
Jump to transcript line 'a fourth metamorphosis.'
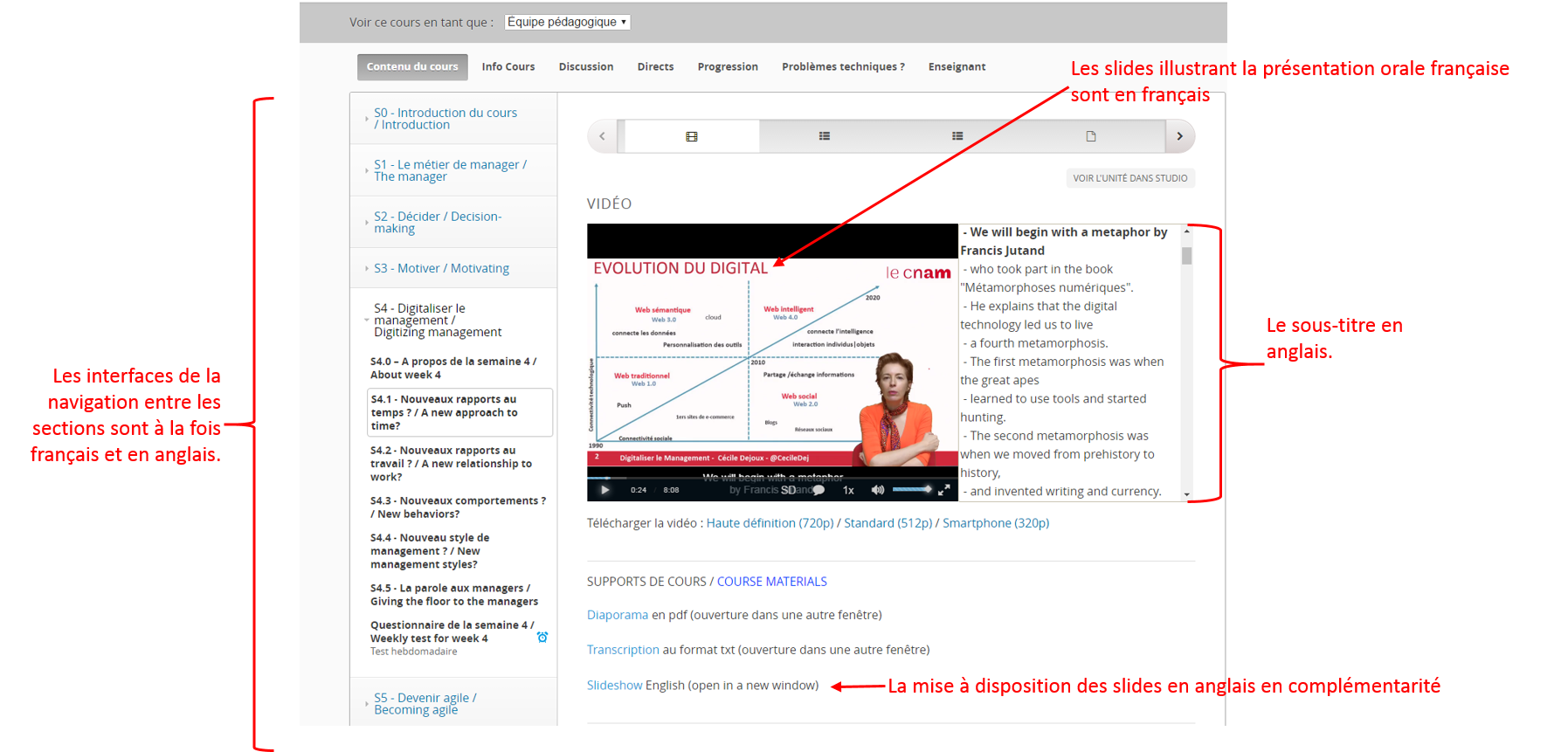coord(1035,343)
